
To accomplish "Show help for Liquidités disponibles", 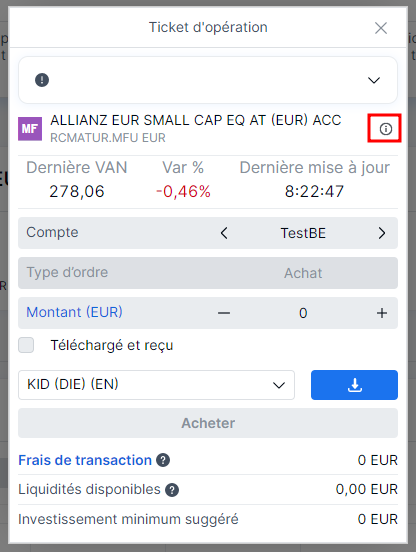I will (172, 490).
